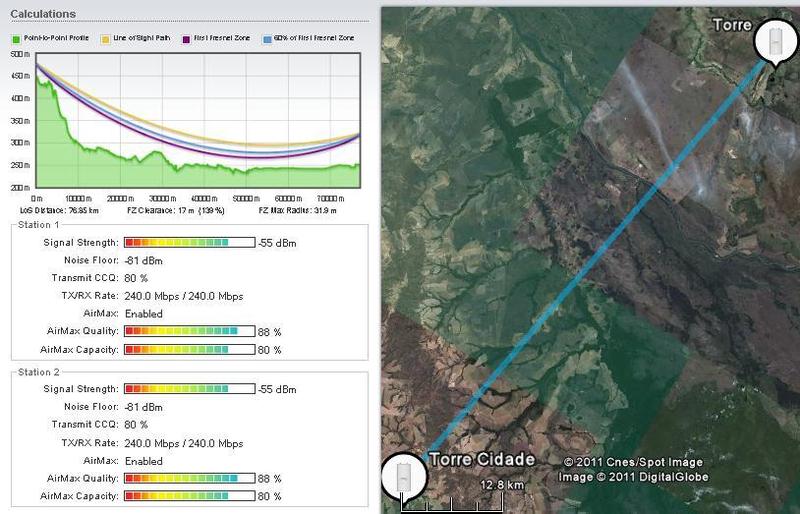Click Station 1 TX/RX Rate 240.0 Mbps value
800x514 pixels.
click(184, 297)
